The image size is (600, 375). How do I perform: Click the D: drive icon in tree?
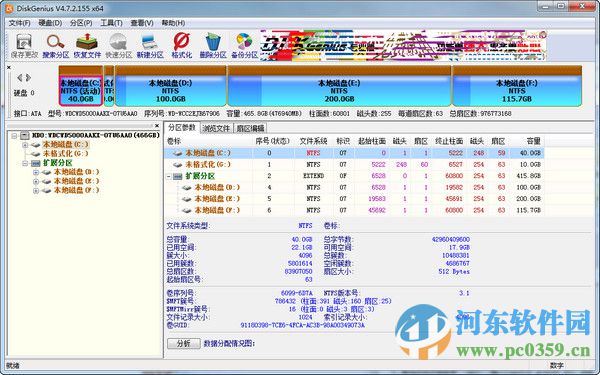click(46, 172)
